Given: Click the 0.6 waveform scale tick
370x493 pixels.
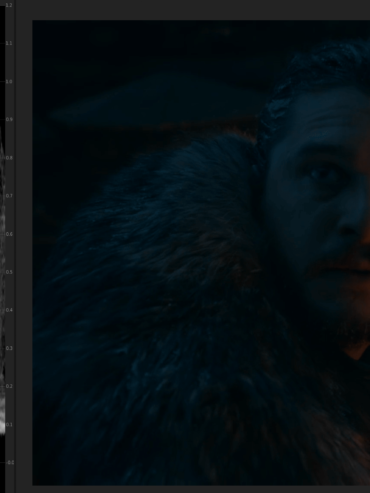Looking at the screenshot, I should pos(9,234).
